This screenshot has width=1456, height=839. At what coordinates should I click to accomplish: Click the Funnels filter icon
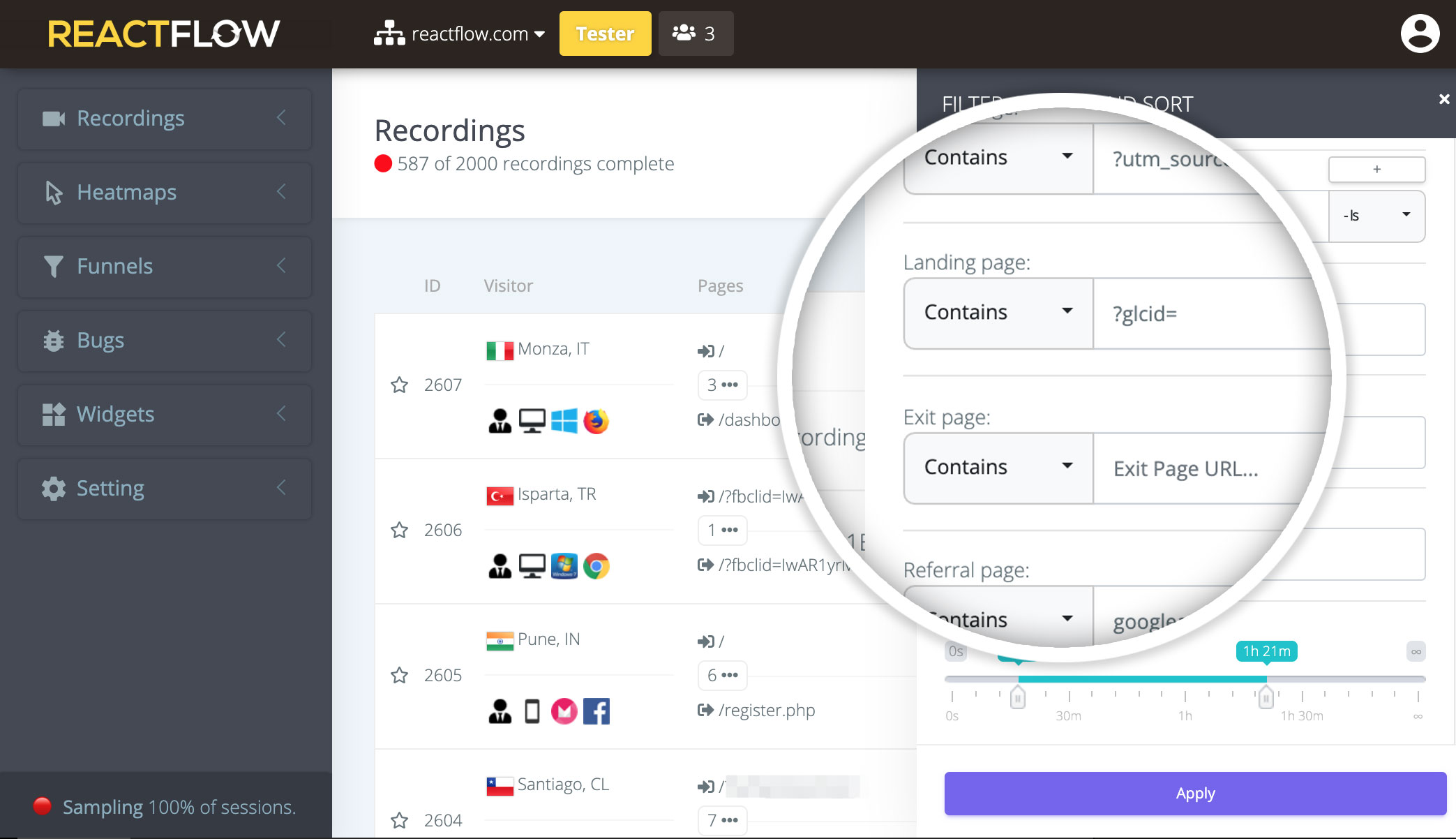coord(54,267)
